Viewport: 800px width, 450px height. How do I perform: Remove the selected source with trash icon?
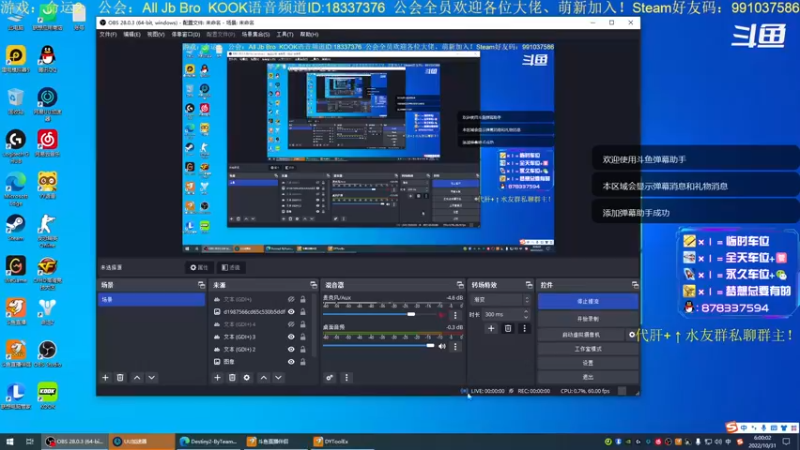coord(232,378)
